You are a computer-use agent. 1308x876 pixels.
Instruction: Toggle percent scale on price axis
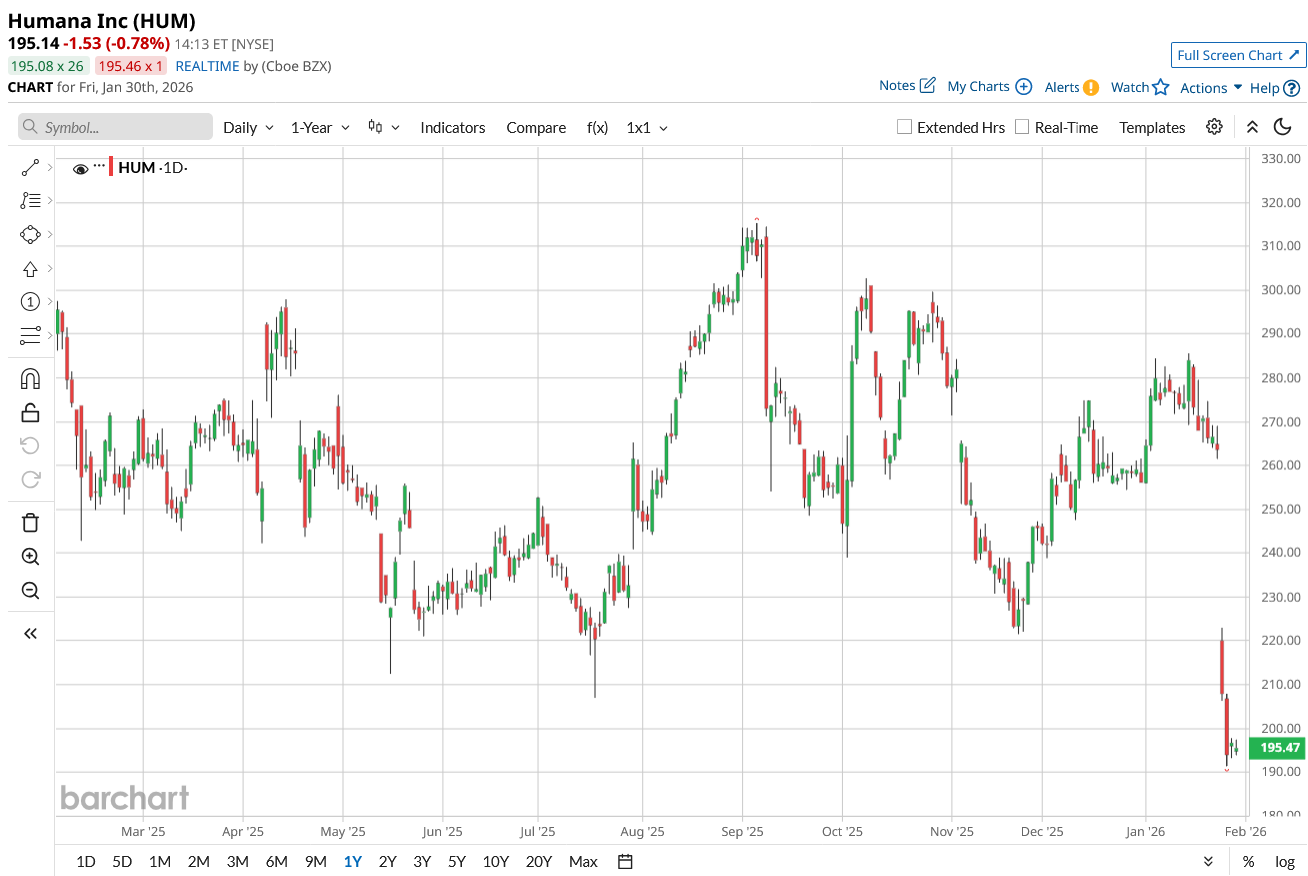click(x=1248, y=861)
